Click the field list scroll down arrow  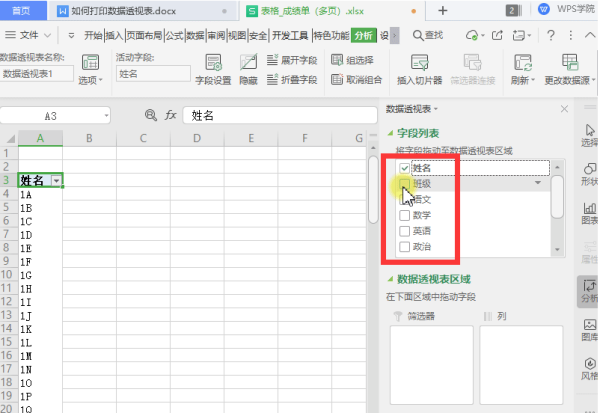[x=557, y=250]
